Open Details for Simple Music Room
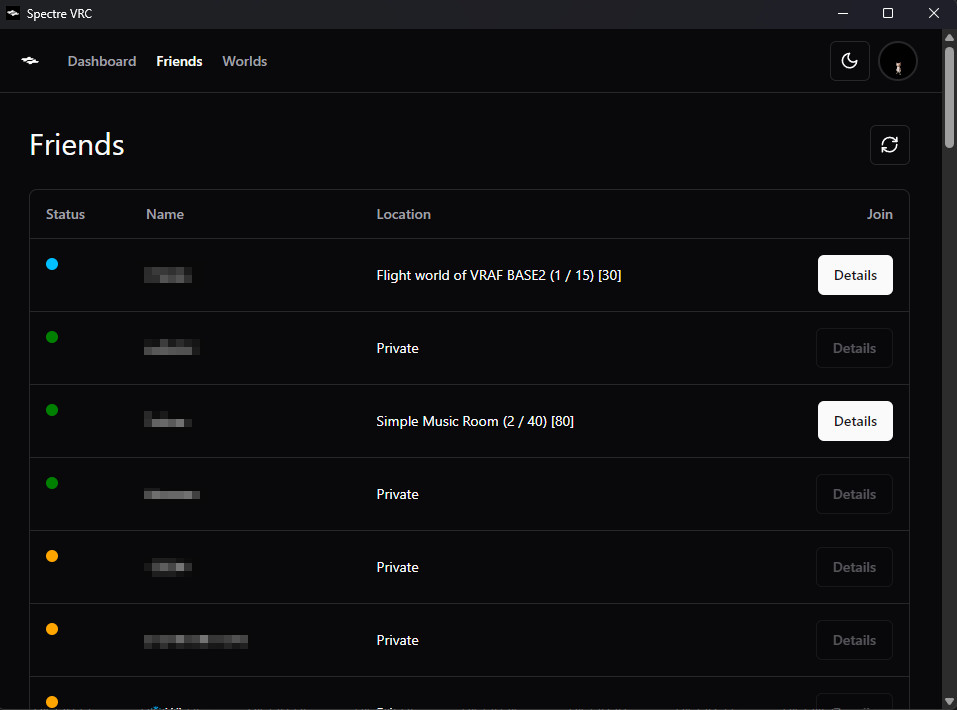957x710 pixels. click(855, 421)
